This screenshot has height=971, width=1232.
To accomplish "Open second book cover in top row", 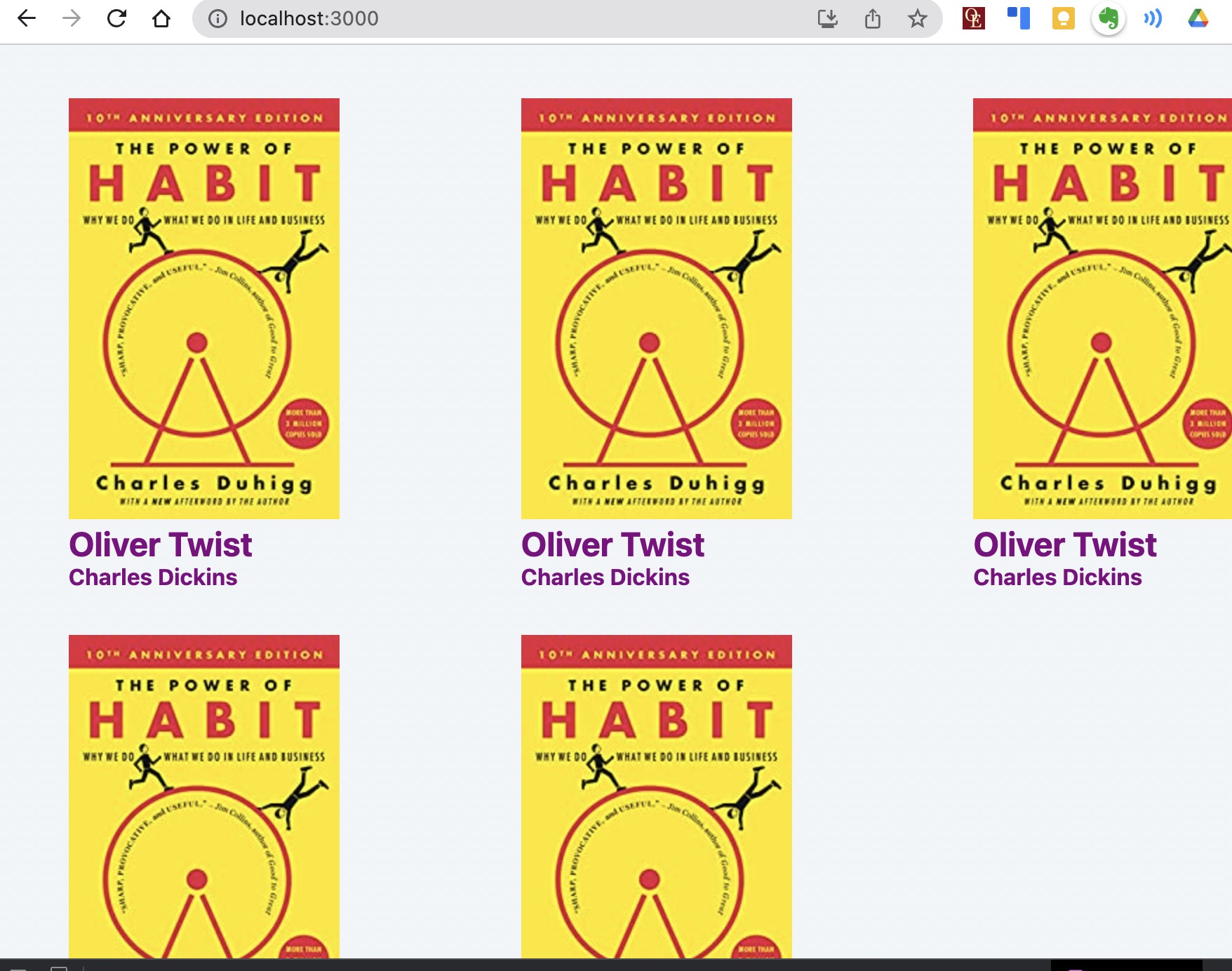I will (657, 309).
